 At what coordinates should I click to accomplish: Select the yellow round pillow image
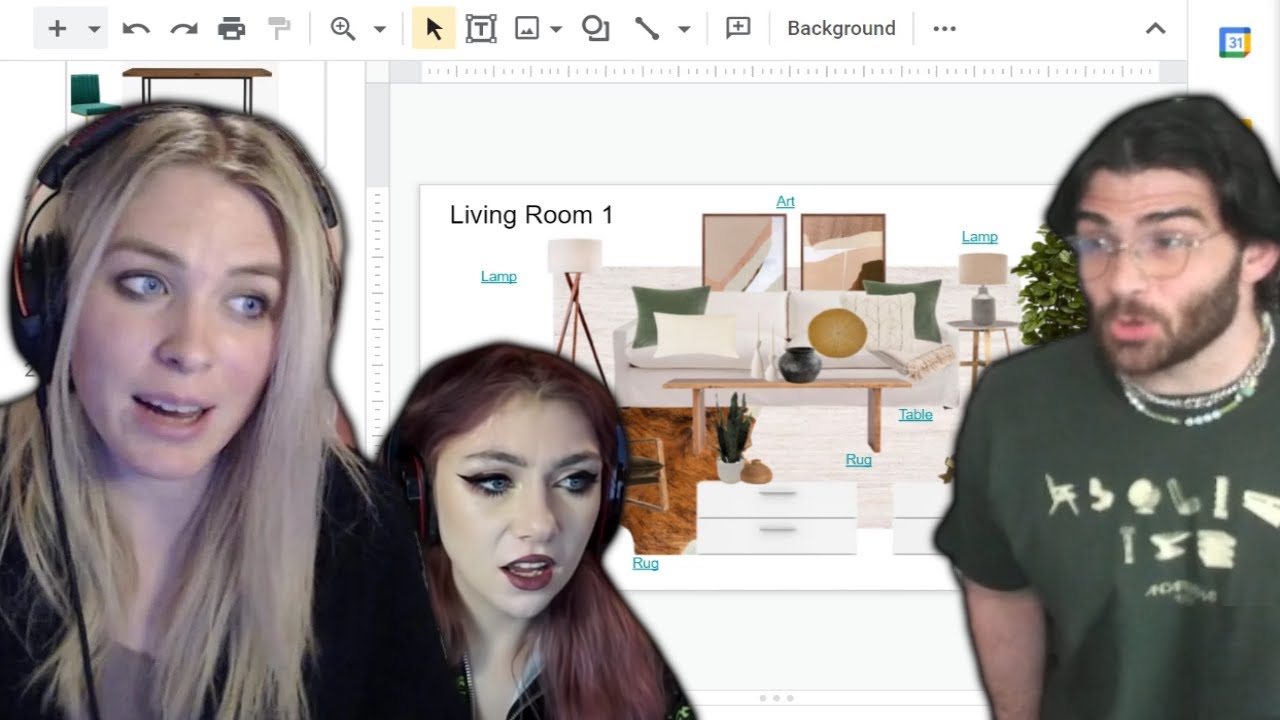tap(837, 333)
